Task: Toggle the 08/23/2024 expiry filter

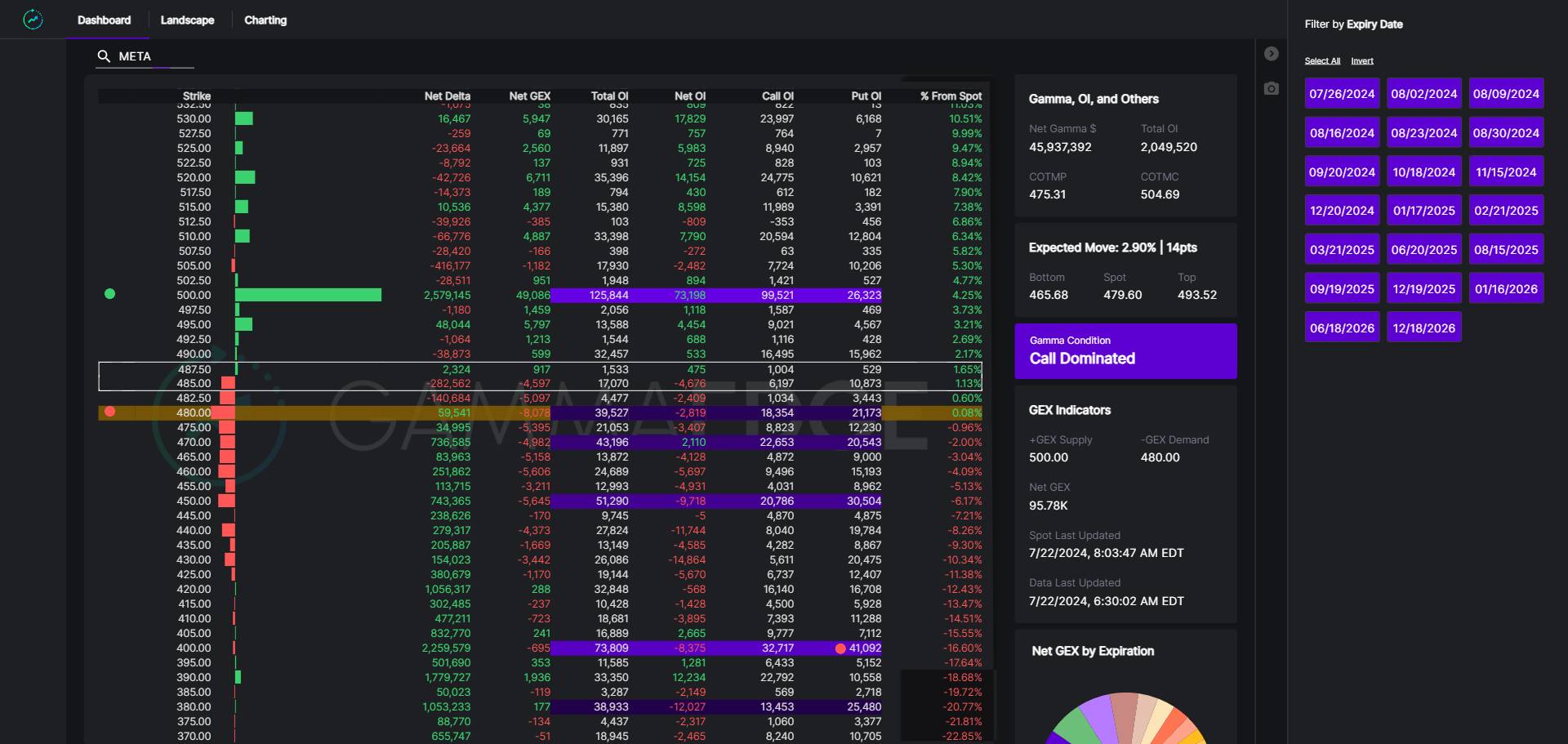Action: click(x=1423, y=132)
